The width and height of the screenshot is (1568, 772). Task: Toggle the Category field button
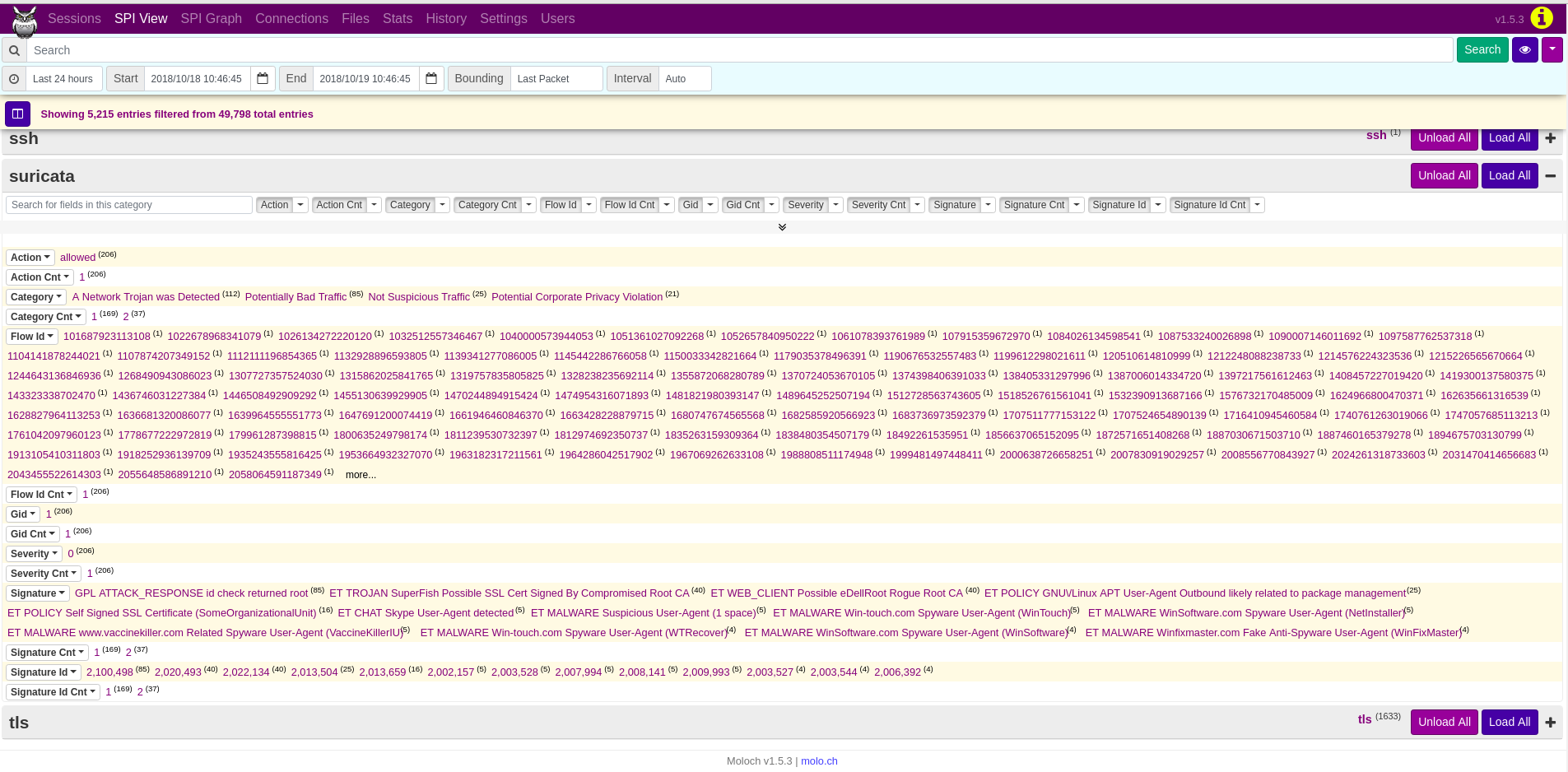coord(410,205)
